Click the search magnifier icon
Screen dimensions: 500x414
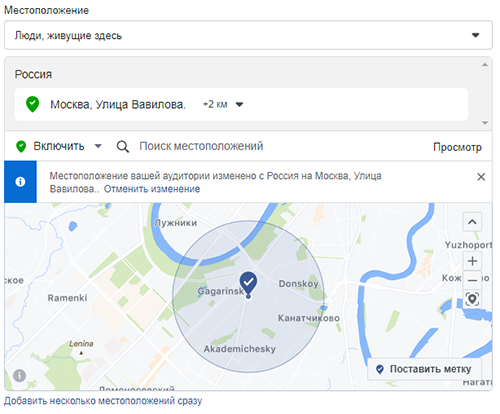coord(123,147)
